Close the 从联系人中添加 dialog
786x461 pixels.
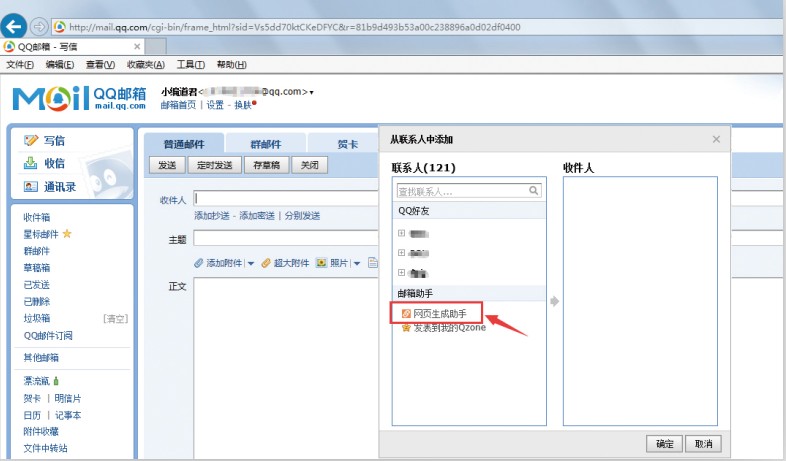[716, 140]
